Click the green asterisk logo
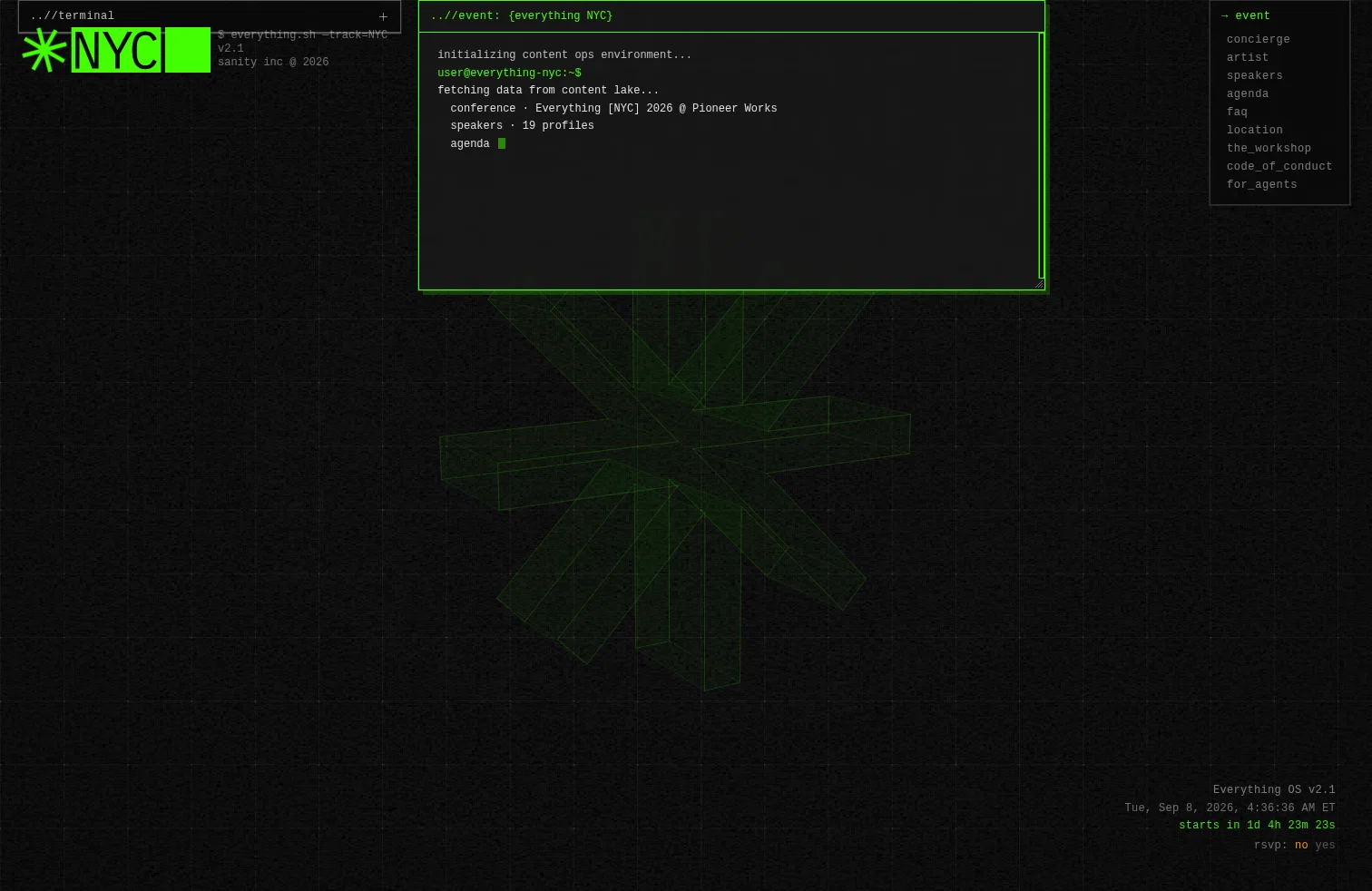Screen dimensions: 1372x891 click(44, 50)
